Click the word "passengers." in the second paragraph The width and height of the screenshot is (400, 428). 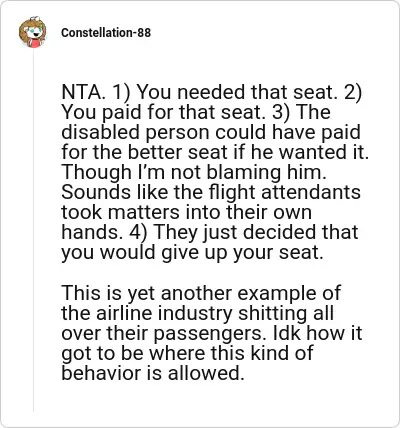[210, 334]
